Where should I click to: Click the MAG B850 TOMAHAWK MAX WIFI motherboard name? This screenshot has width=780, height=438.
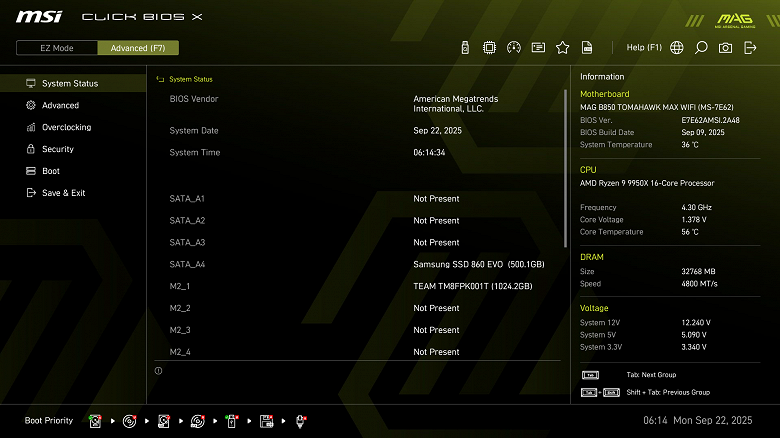point(657,107)
